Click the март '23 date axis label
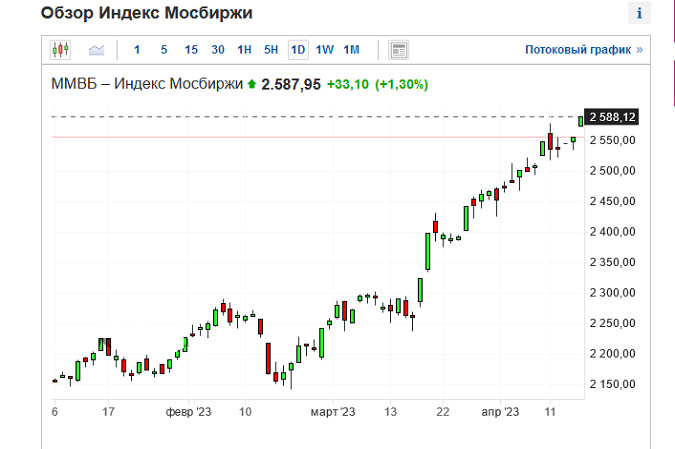675x449 pixels. (x=333, y=412)
